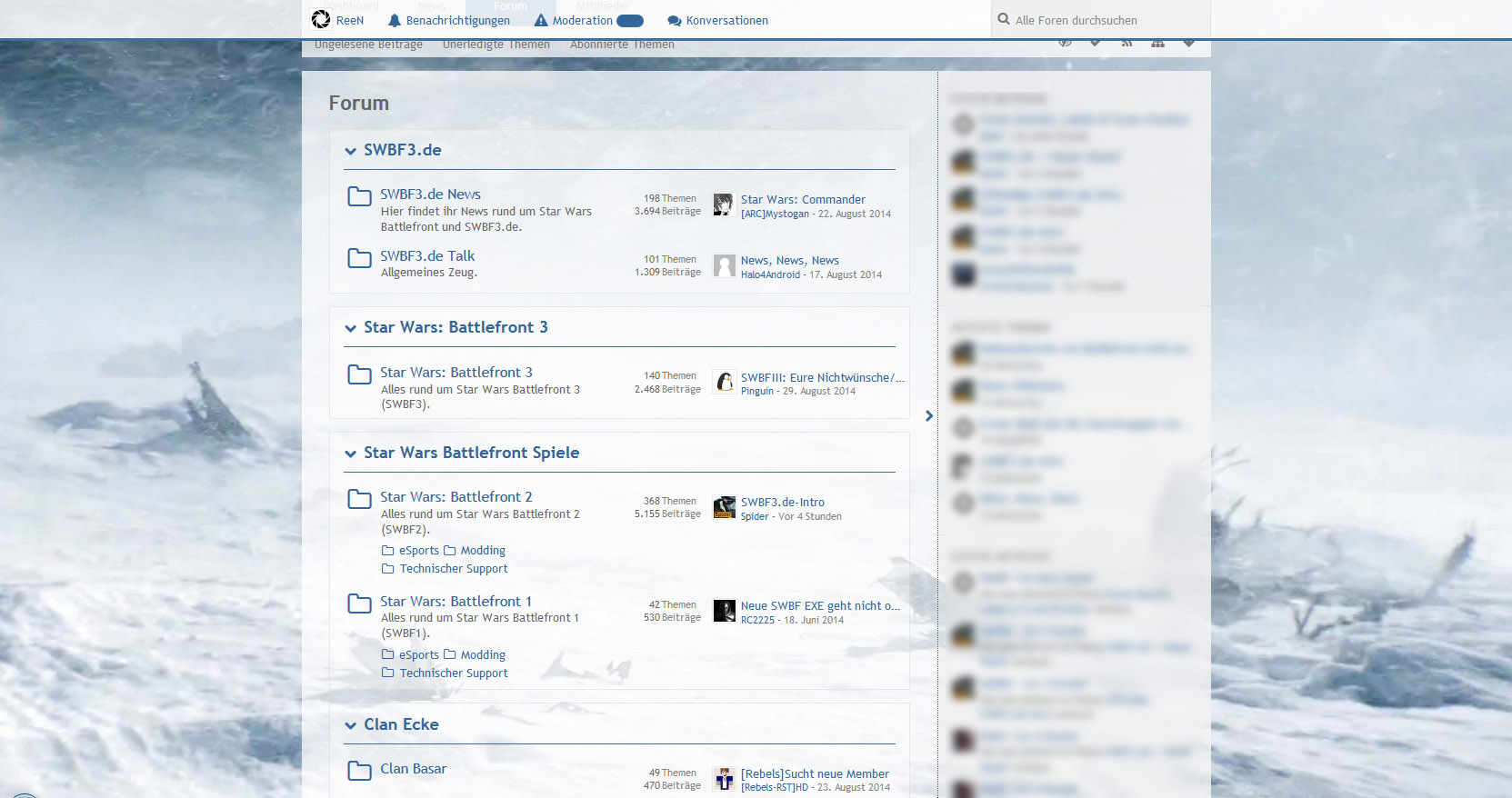Open Konversationen speech bubble icon
This screenshot has height=798, width=1512.
(675, 21)
